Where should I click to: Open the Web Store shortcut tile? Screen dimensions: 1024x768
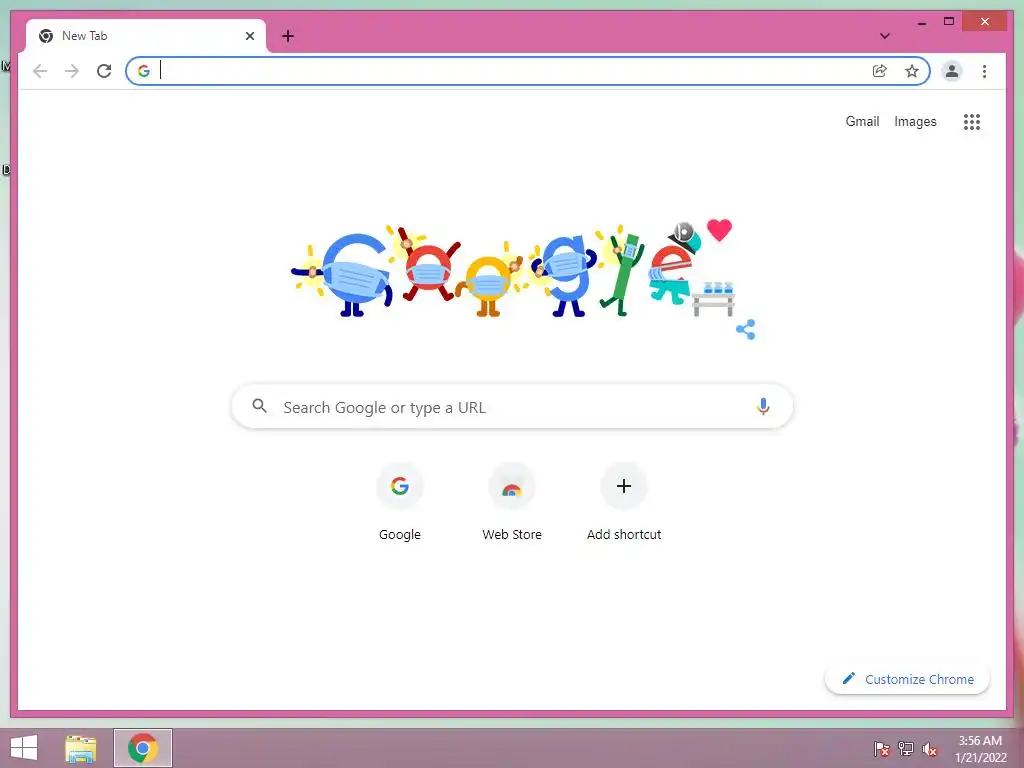[x=512, y=502]
